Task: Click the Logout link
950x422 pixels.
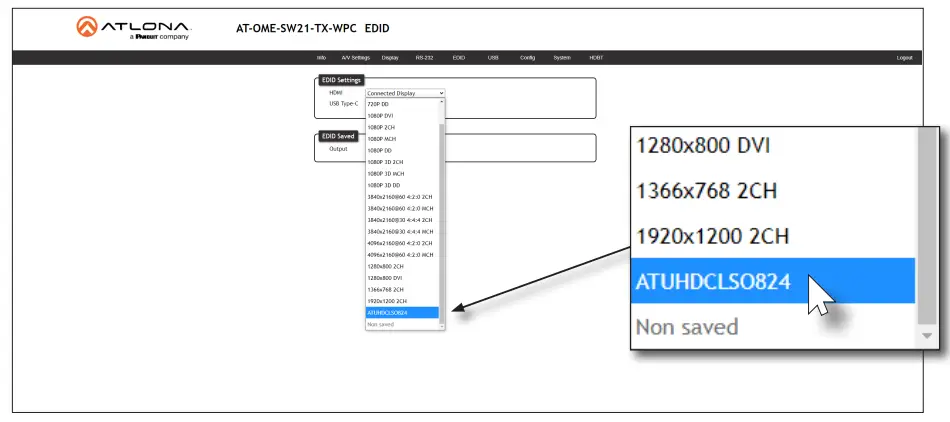Action: click(905, 58)
